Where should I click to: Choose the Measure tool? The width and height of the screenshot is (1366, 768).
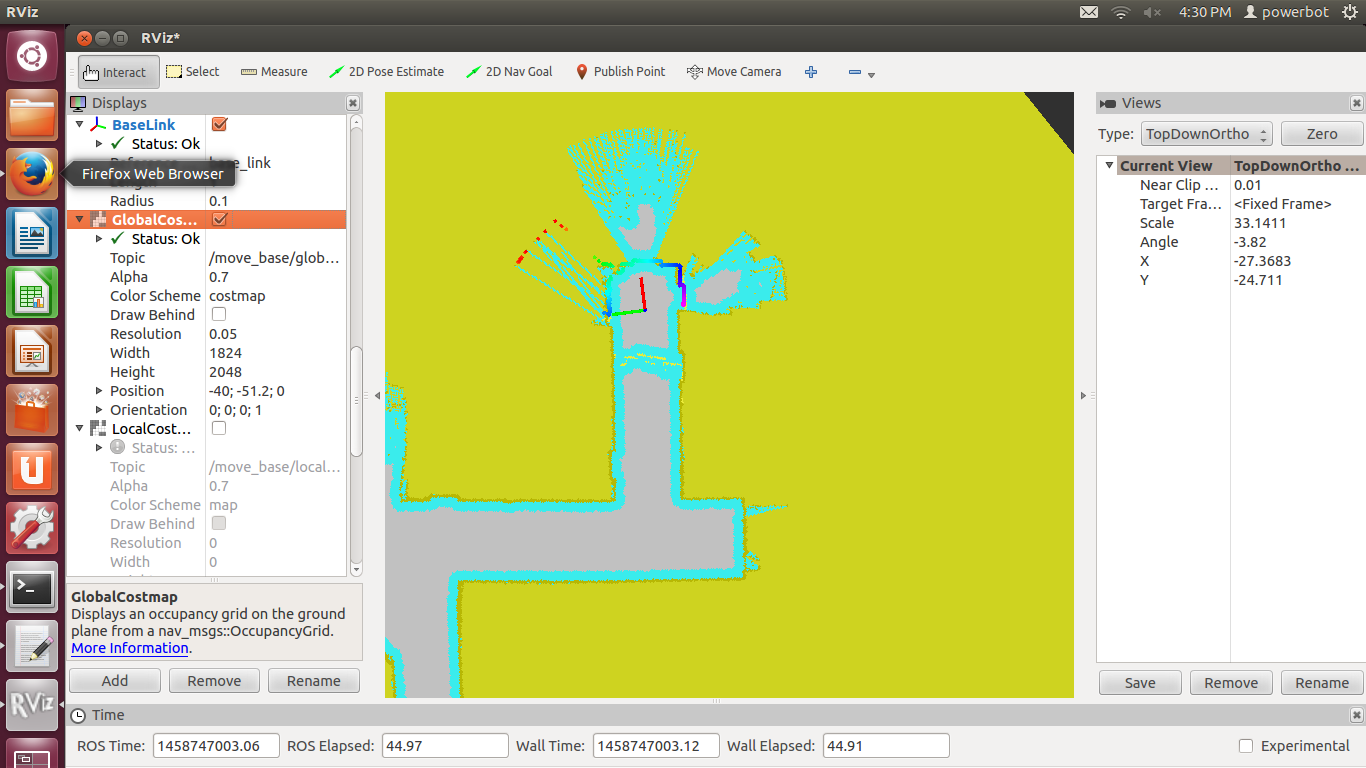coord(274,72)
